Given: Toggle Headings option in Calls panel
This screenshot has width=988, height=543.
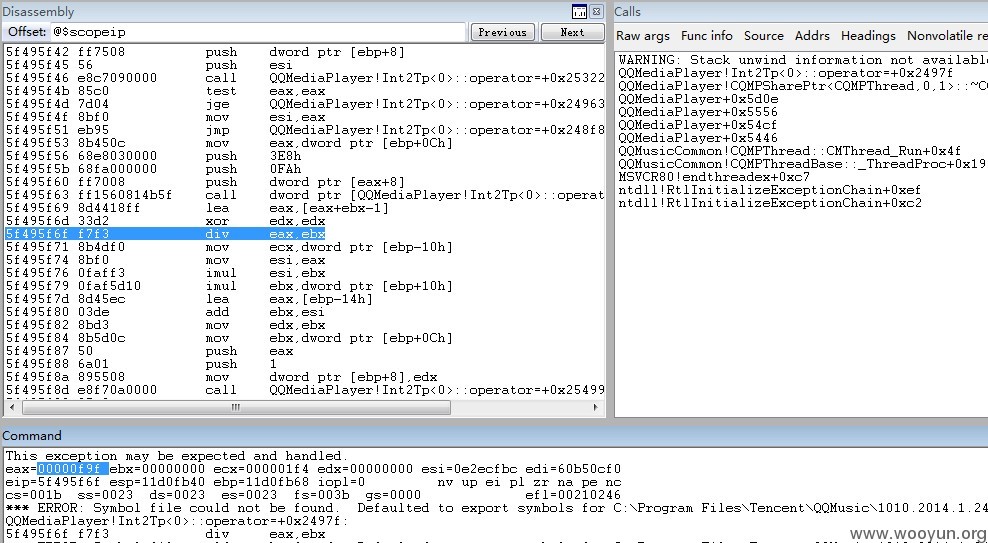Looking at the screenshot, I should (x=868, y=36).
